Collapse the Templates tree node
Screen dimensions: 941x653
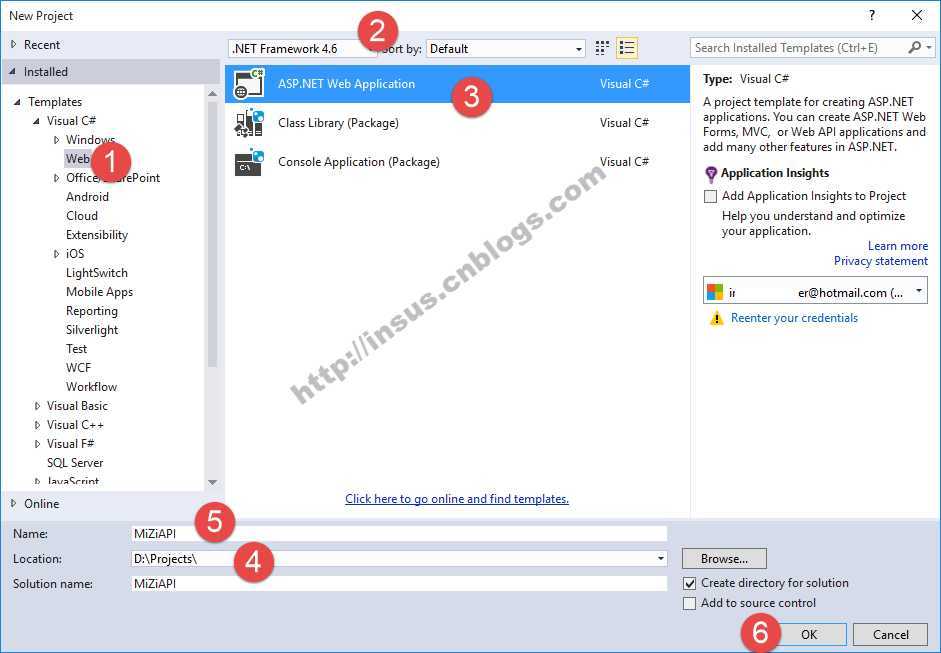(x=17, y=102)
